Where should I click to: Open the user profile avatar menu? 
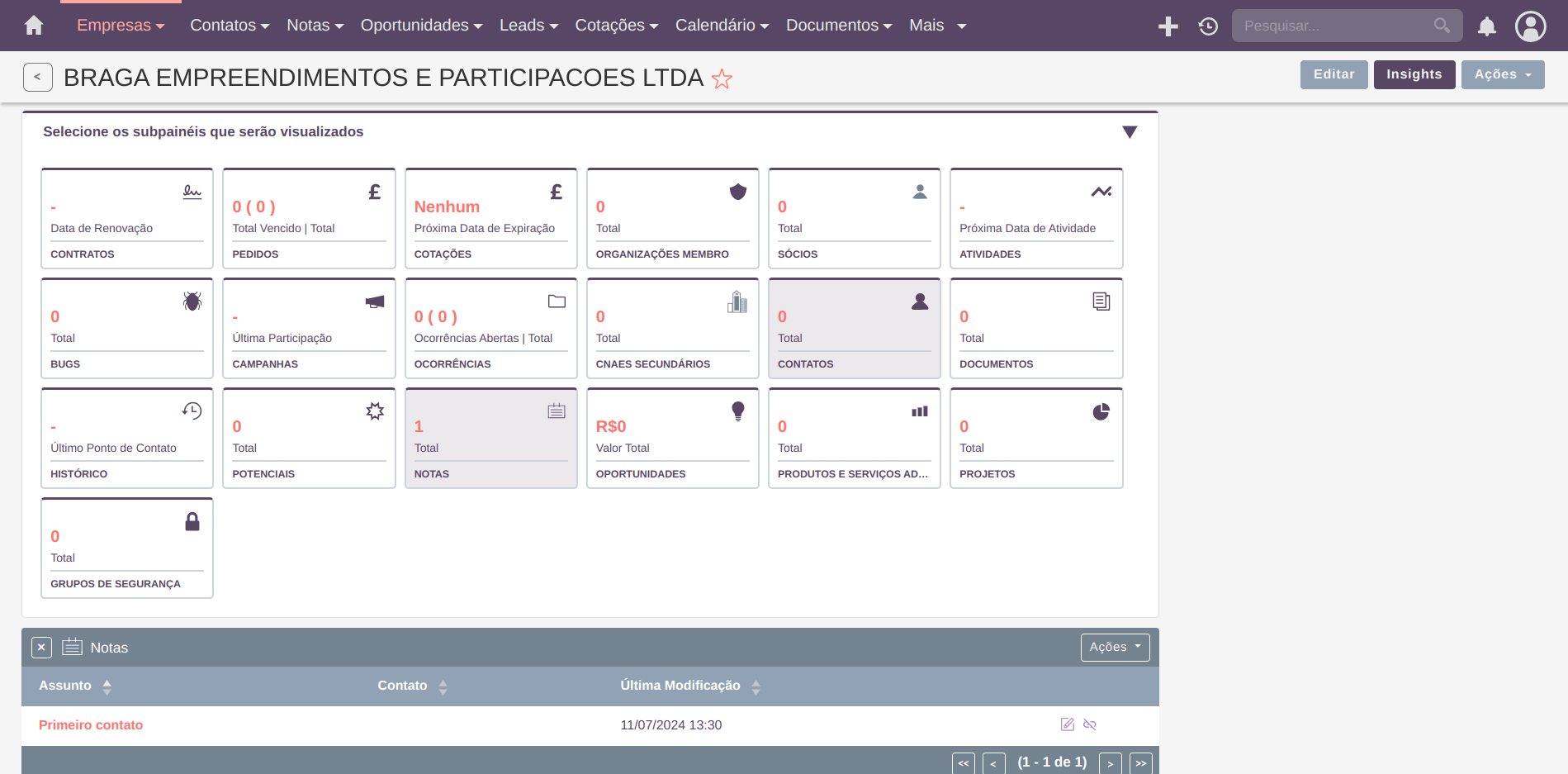pyautogui.click(x=1530, y=26)
